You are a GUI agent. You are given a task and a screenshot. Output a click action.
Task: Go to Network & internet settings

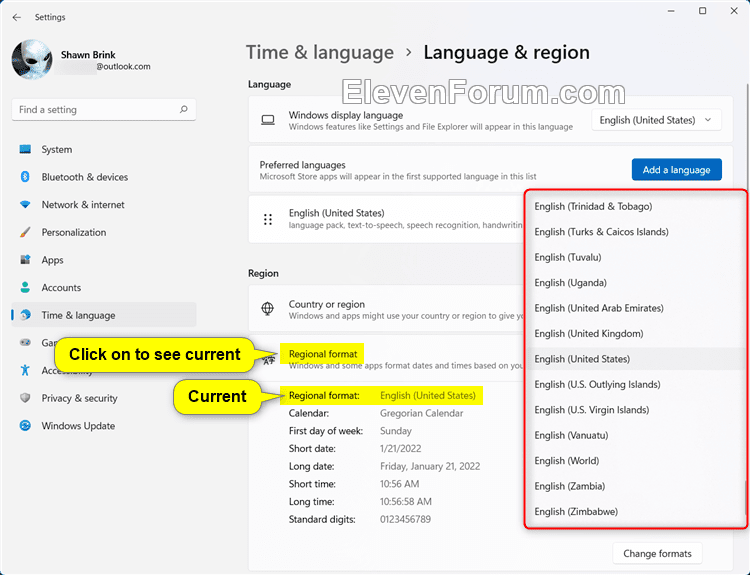[x=104, y=205]
